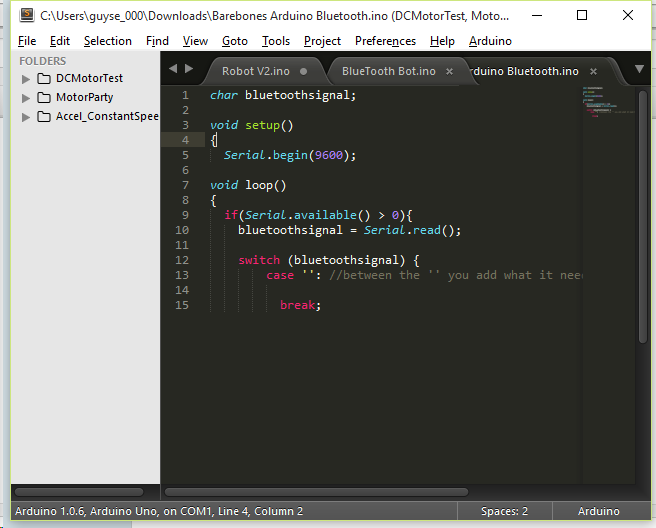Expand the MotorParty folder arrow
This screenshot has height=528, width=656.
point(26,98)
